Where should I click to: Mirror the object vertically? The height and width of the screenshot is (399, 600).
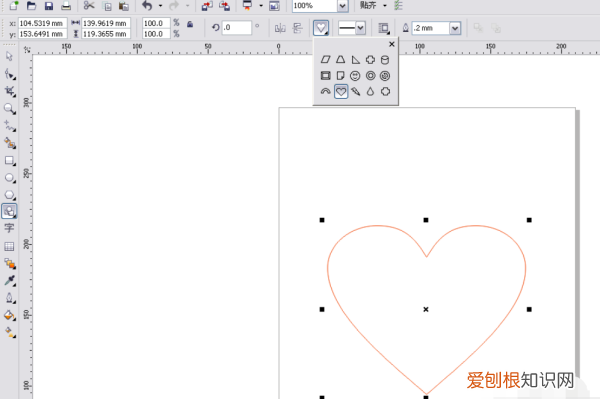[x=297, y=28]
